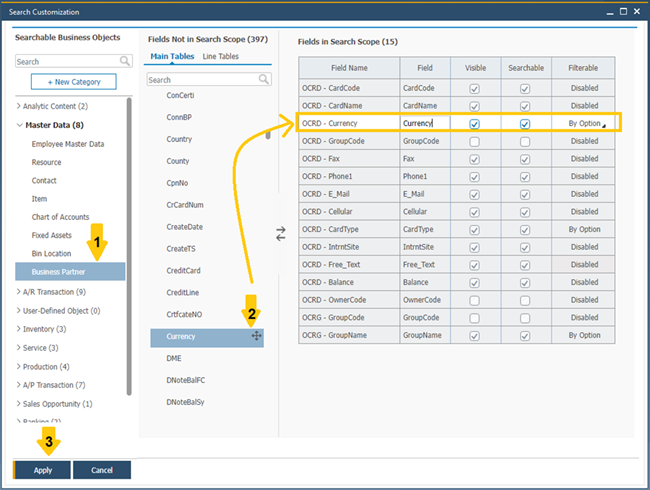Screen dimensions: 650x490
Task: Enable Visible for OCRD - GroupCode
Action: pos(475,142)
